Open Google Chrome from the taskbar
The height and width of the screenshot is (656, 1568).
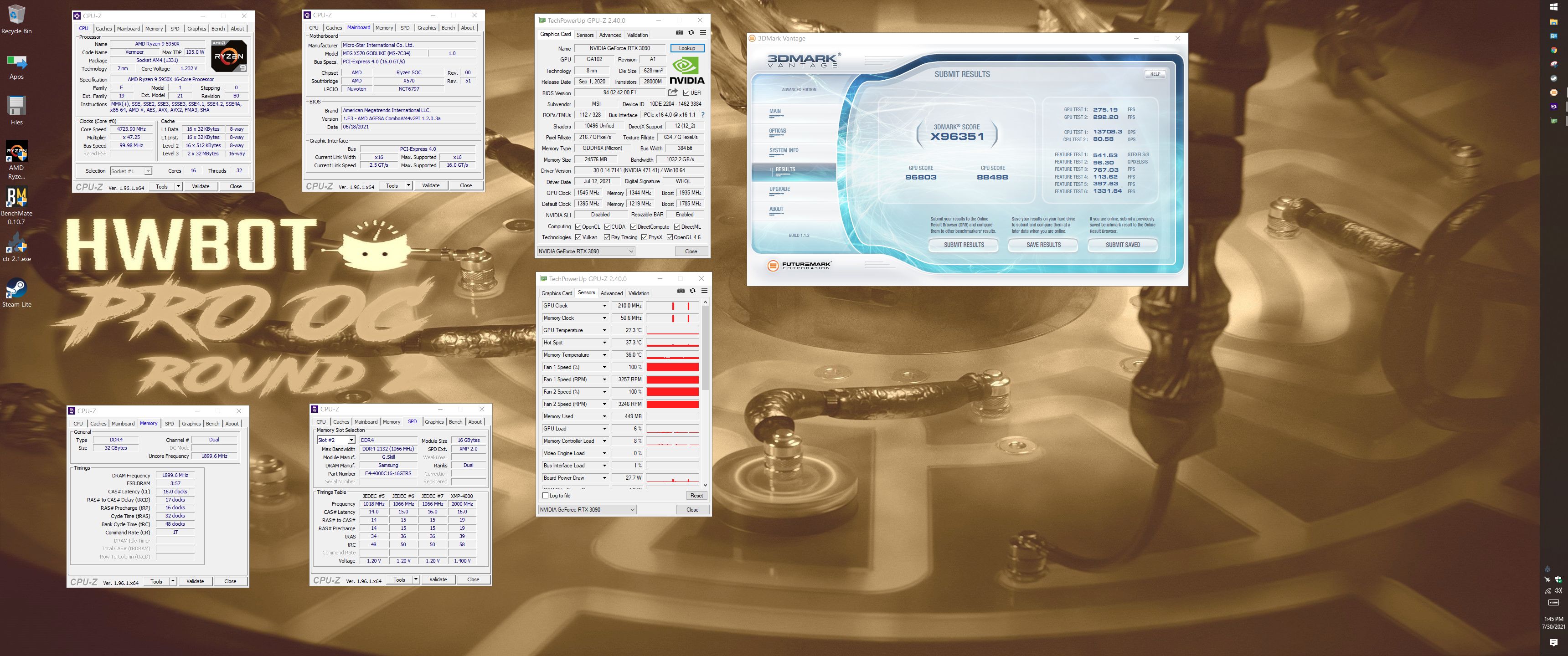tap(1554, 51)
